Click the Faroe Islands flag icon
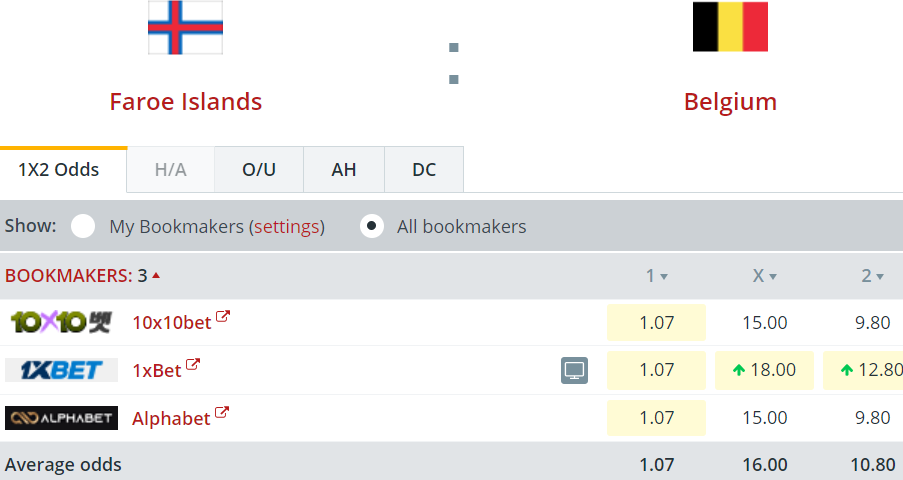 pos(185,27)
